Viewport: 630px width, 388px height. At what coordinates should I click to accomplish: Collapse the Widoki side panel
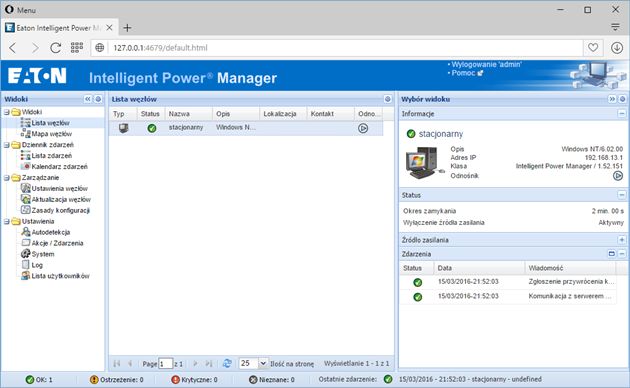coord(88,99)
